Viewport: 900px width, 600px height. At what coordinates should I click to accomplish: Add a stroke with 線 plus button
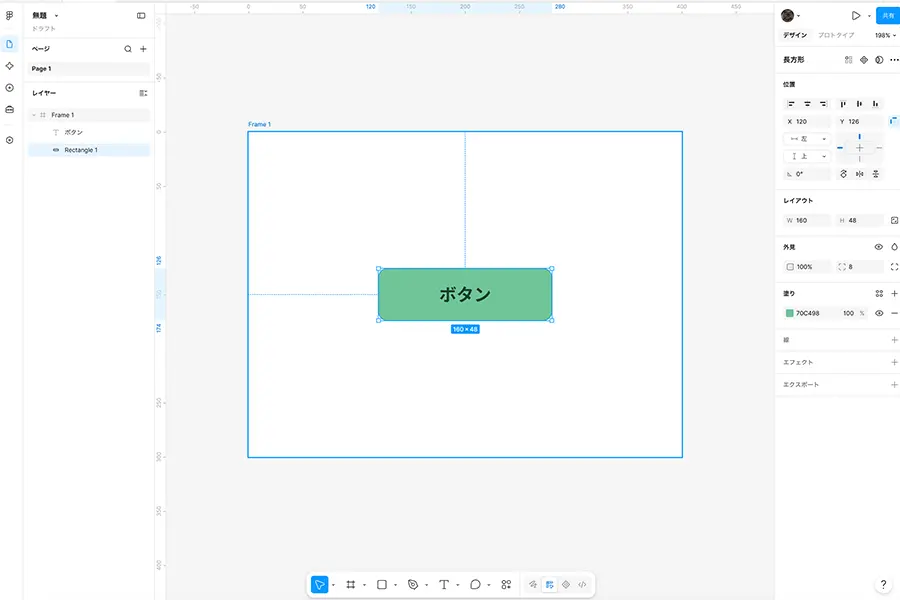[894, 340]
